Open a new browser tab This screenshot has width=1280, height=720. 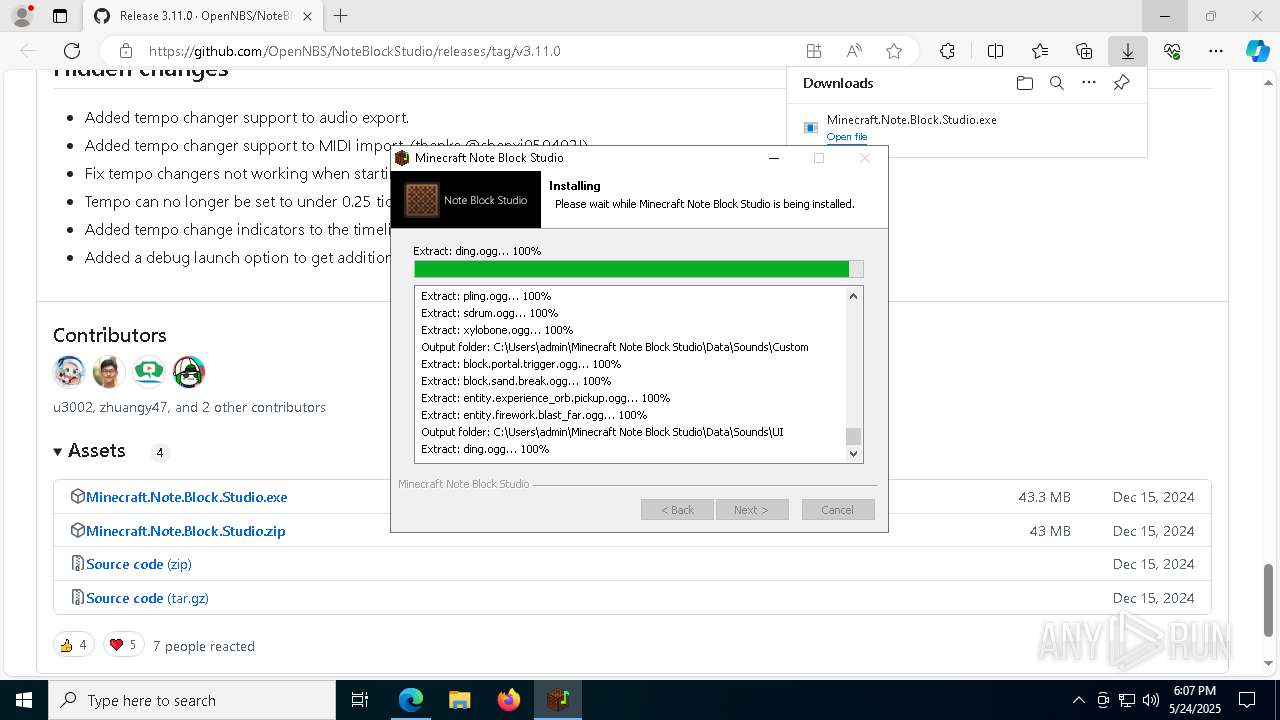pyautogui.click(x=341, y=16)
